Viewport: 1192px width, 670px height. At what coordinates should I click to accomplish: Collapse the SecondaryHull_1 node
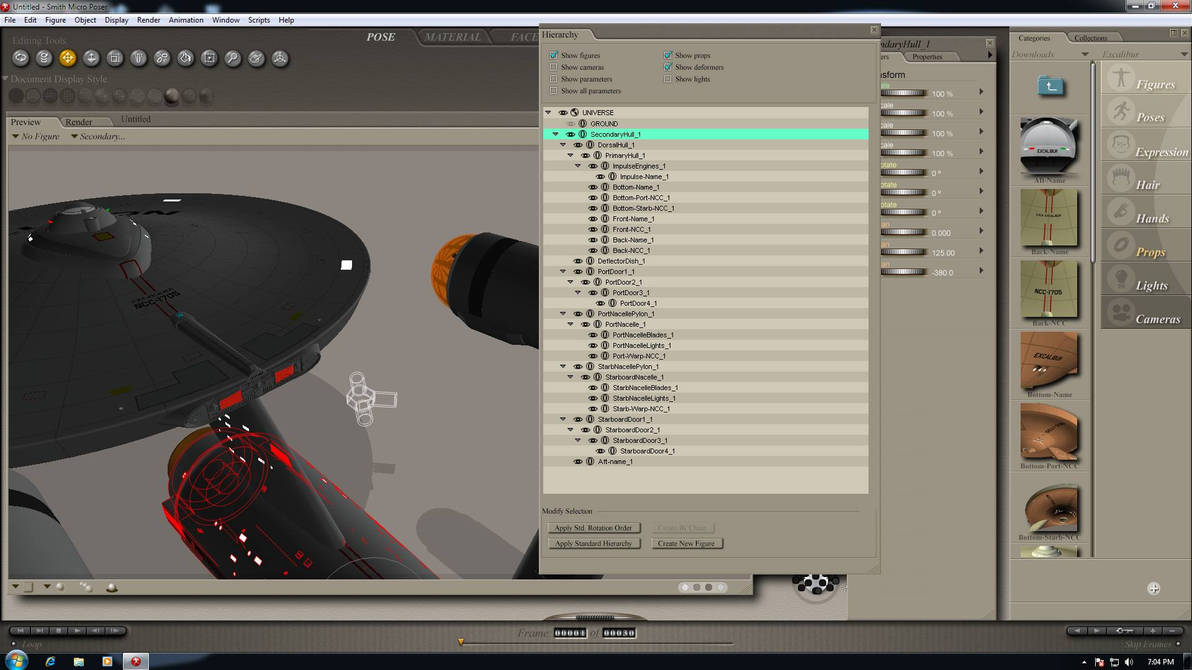click(x=556, y=134)
